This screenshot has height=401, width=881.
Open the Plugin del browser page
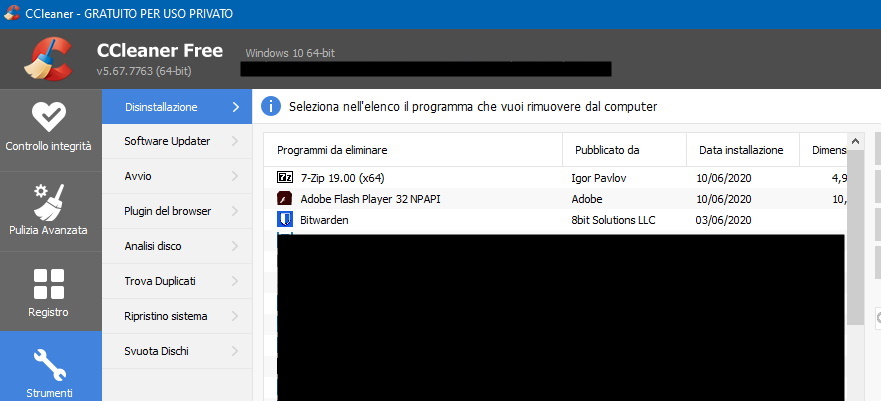tap(177, 211)
